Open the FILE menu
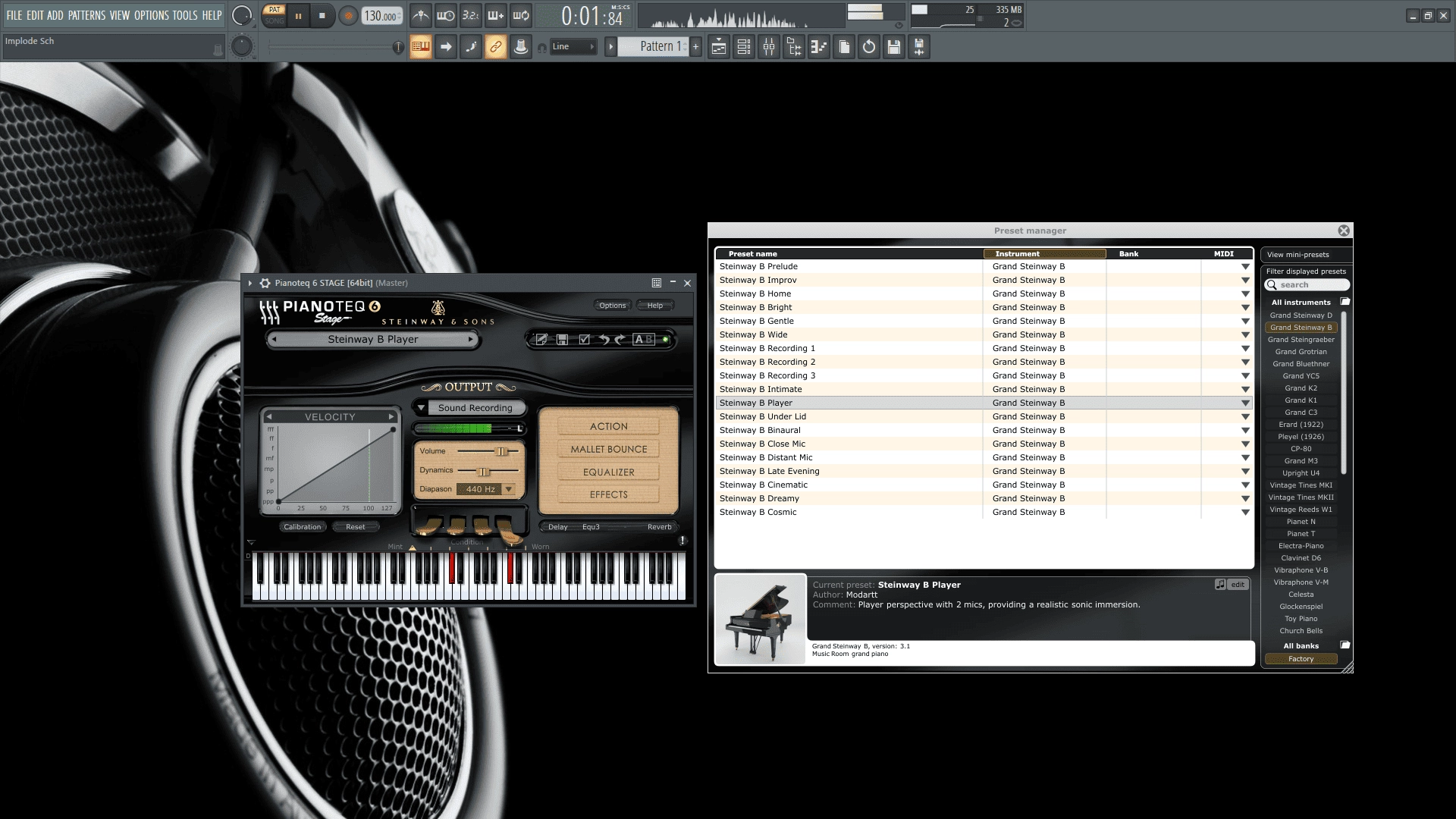This screenshot has width=1456, height=819. pyautogui.click(x=14, y=15)
